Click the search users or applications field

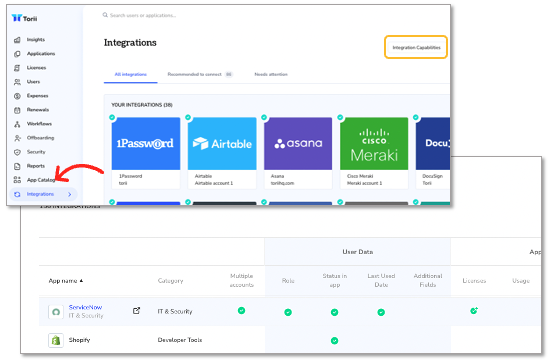point(143,15)
